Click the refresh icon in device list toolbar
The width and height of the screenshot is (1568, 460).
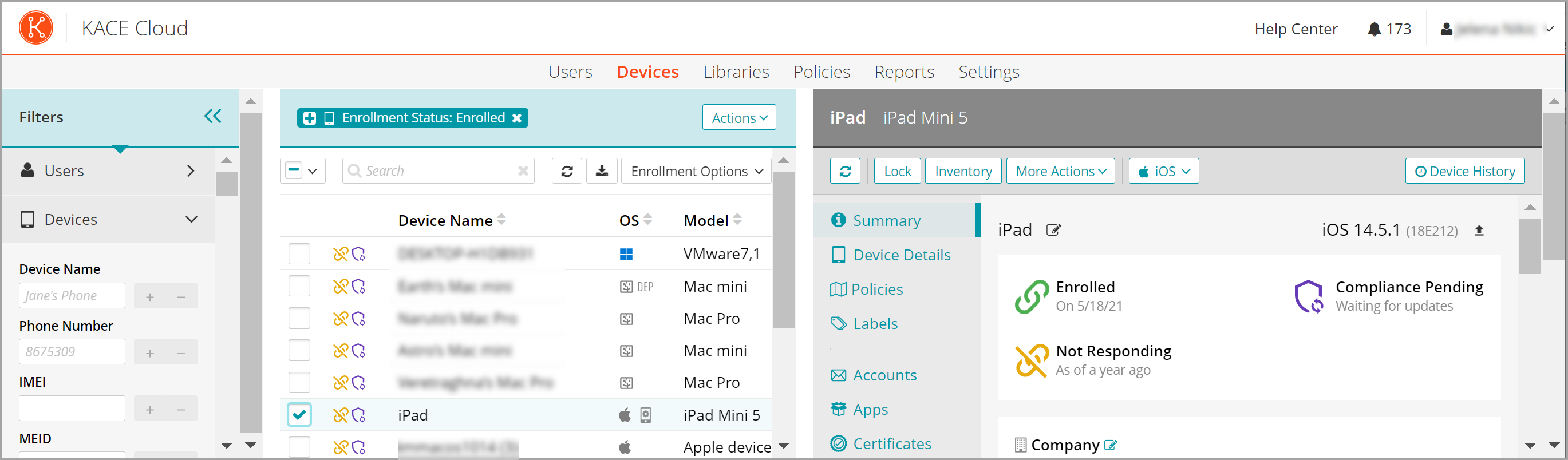(566, 171)
